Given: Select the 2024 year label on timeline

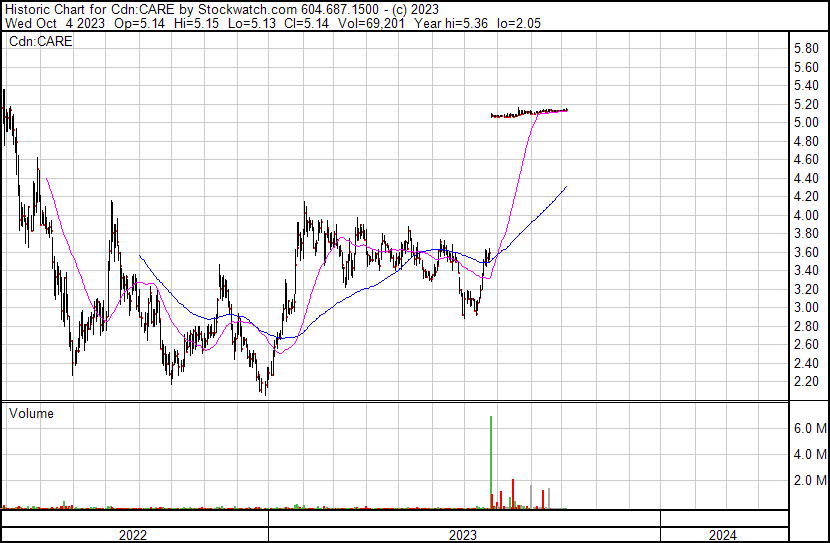Looking at the screenshot, I should [723, 535].
